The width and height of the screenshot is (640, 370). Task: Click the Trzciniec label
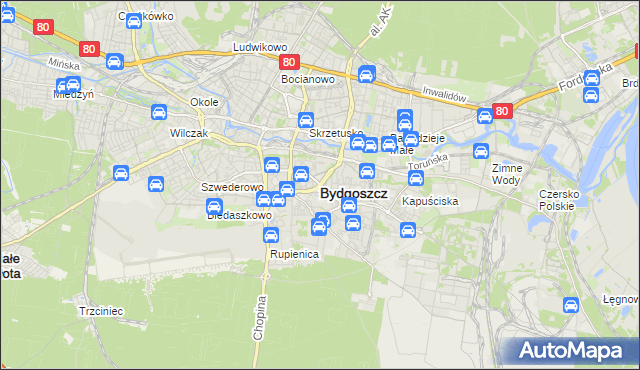tap(101, 312)
